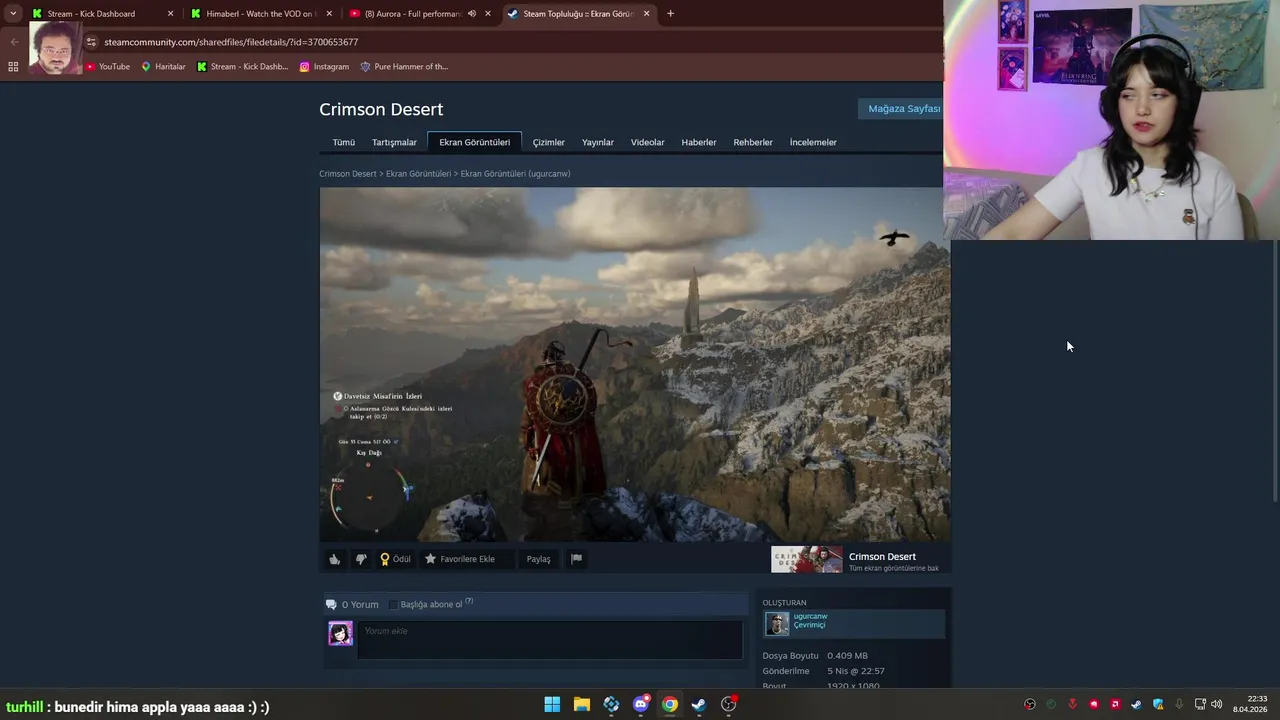The image size is (1280, 720).
Task: Select the Ekran Görüntüleri tab
Action: coord(474,142)
